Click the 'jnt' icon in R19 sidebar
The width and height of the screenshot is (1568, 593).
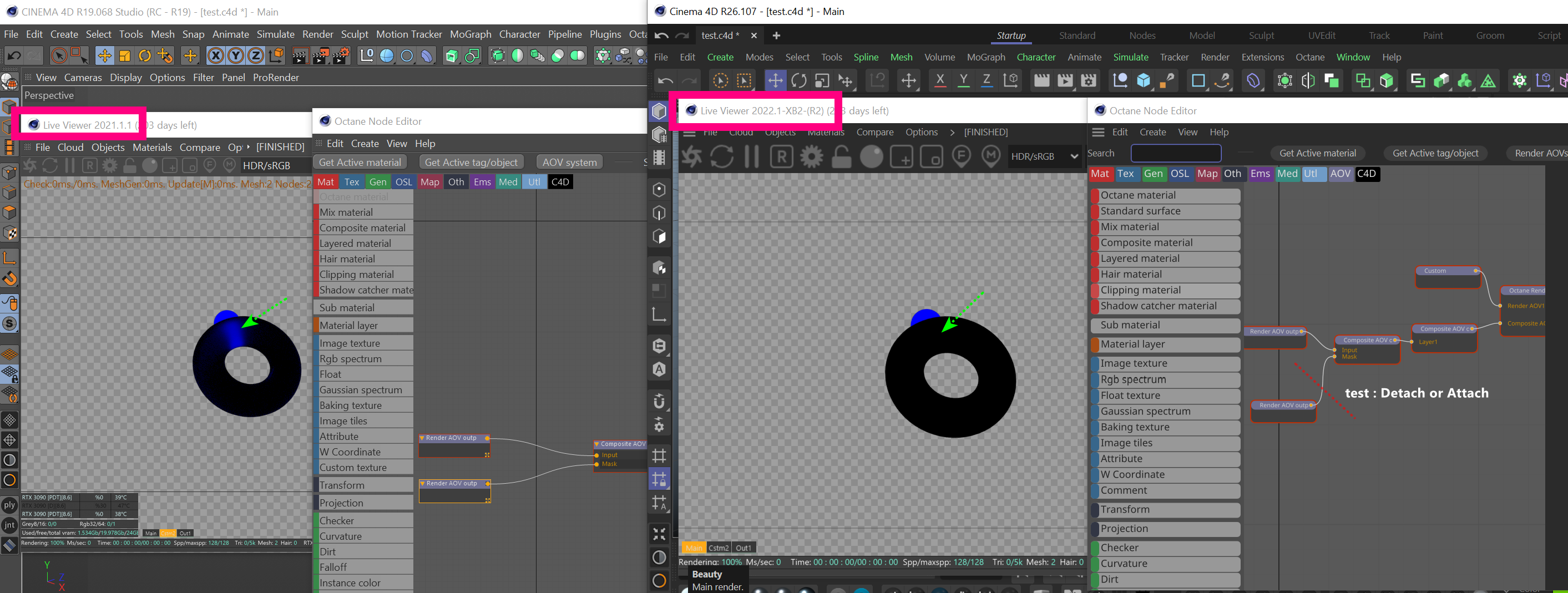(x=10, y=525)
